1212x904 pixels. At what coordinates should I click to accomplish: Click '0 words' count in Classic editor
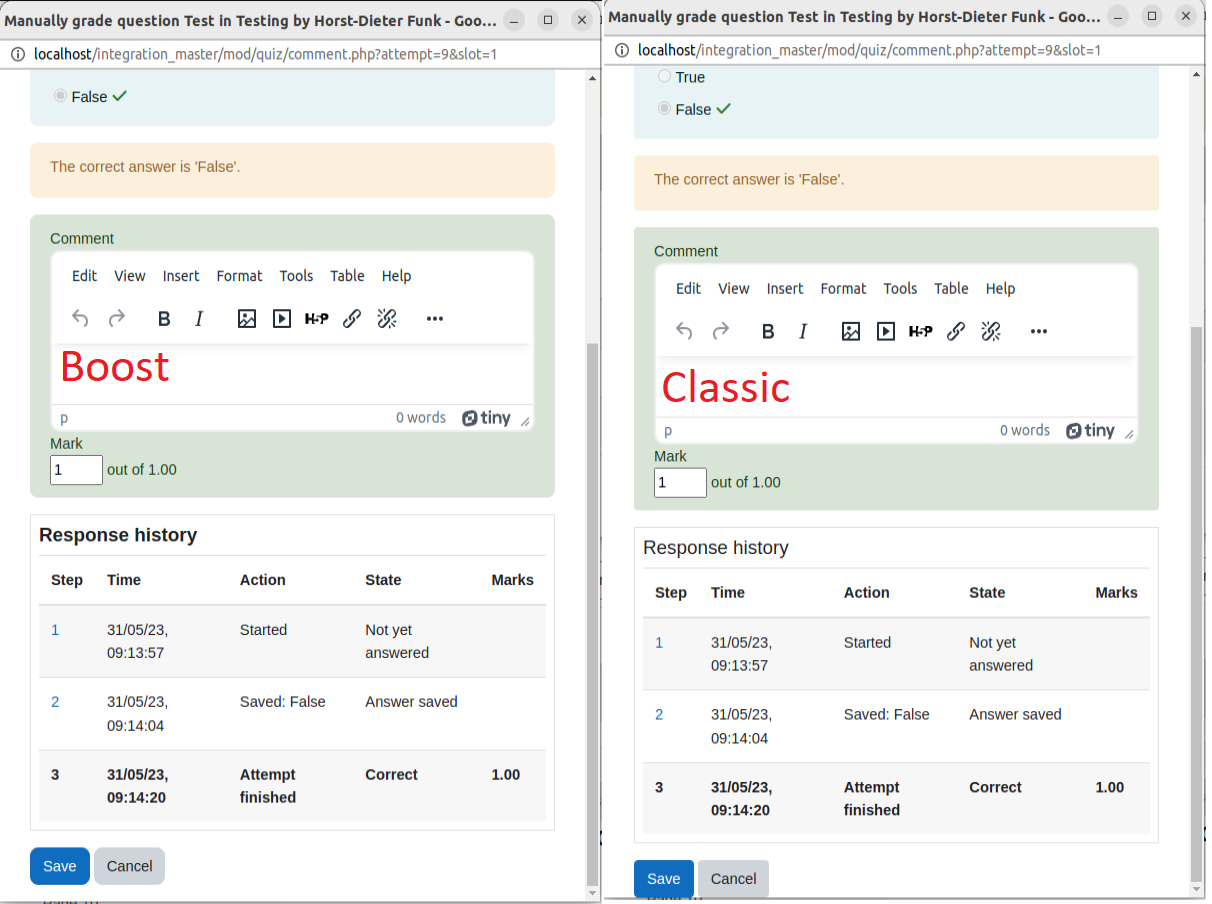coord(1025,431)
